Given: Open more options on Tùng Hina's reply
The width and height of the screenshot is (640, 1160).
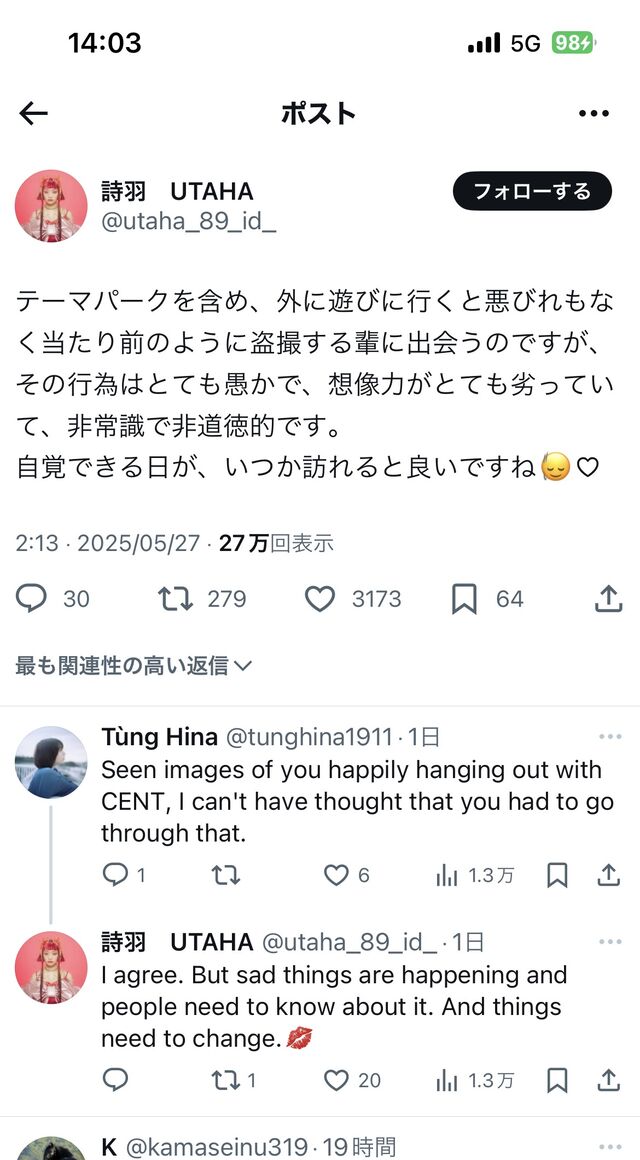Looking at the screenshot, I should 610,737.
